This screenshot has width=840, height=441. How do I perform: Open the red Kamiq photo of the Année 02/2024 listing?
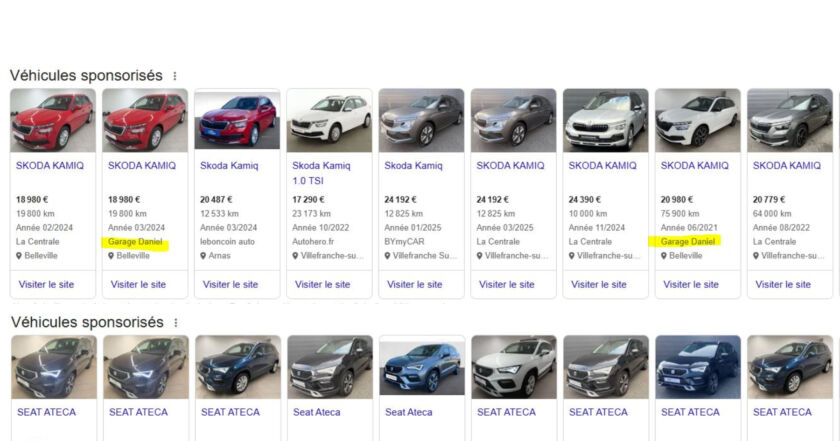pyautogui.click(x=53, y=121)
